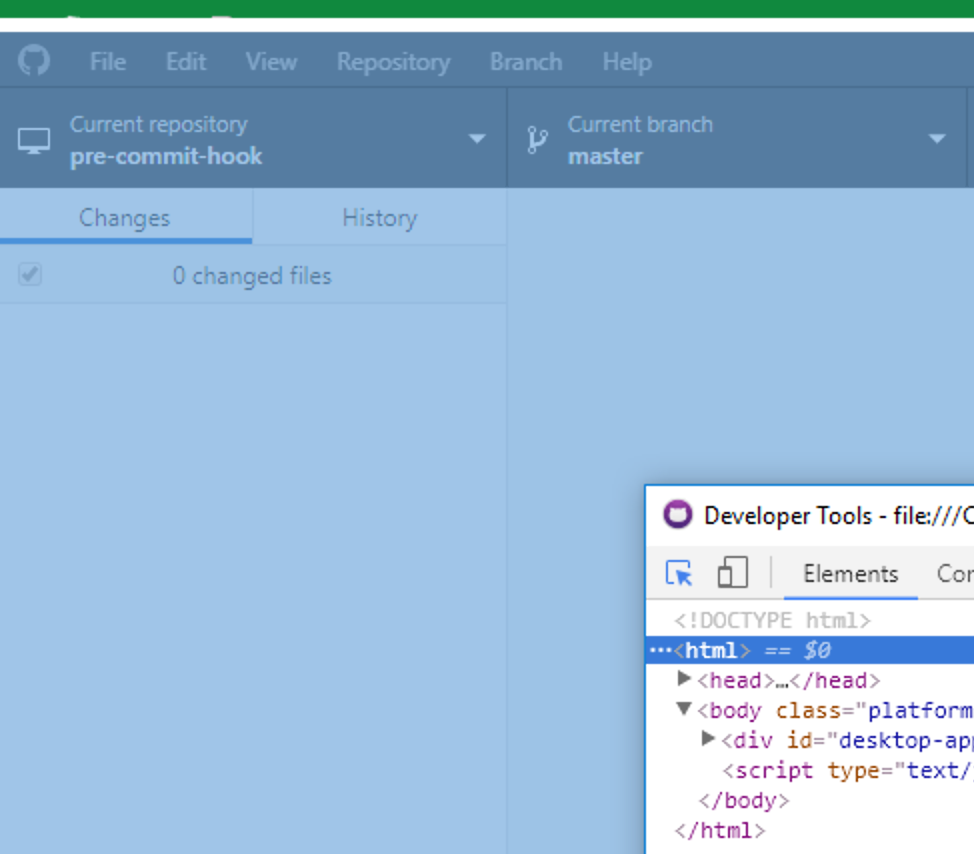Viewport: 974px width, 854px height.
Task: Select the <head>…</head> node
Action: 788,681
